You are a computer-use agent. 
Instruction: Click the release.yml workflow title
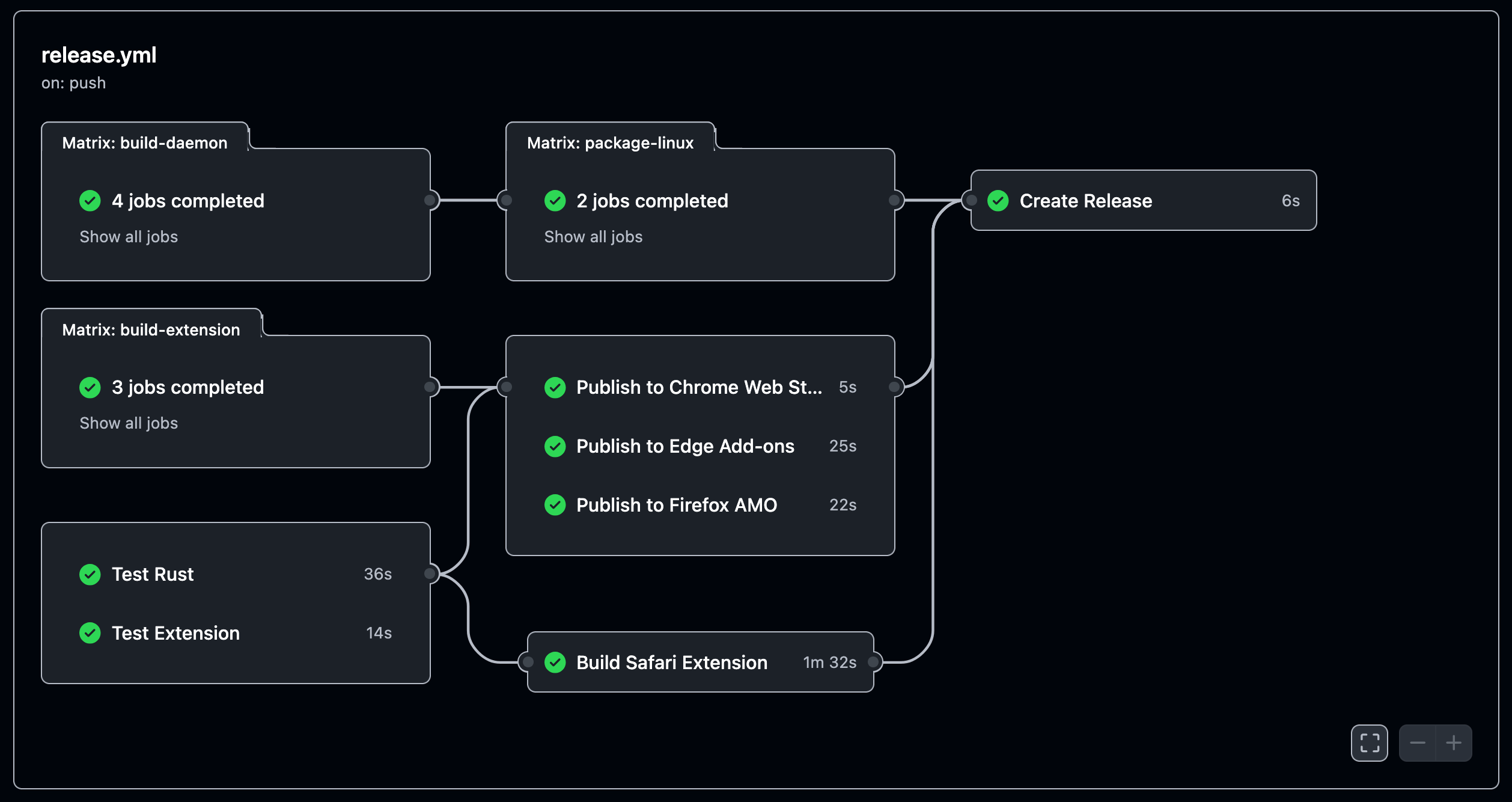coord(99,55)
